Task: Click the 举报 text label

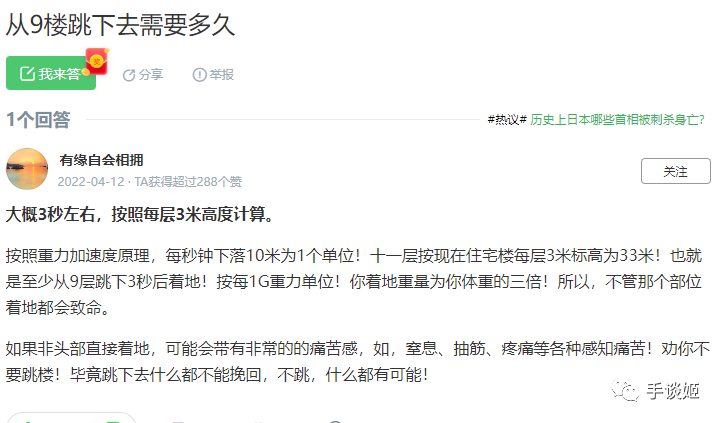Action: pyautogui.click(x=222, y=75)
